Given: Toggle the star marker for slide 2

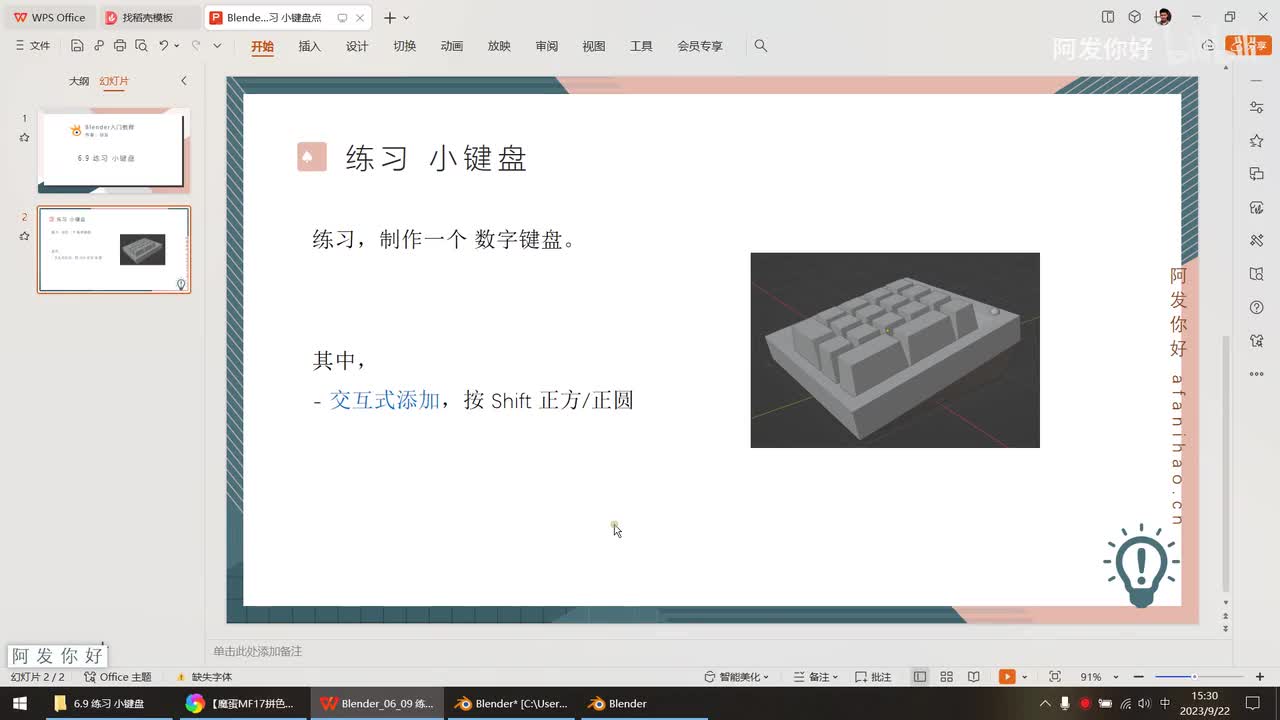Looking at the screenshot, I should 24,236.
